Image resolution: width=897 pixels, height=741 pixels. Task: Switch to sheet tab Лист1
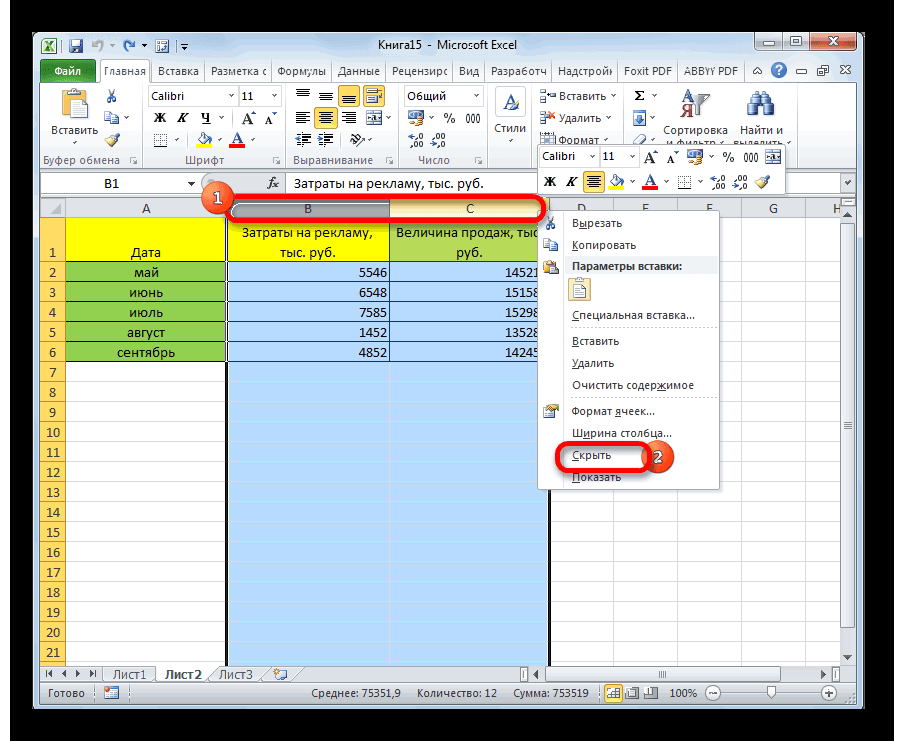130,674
